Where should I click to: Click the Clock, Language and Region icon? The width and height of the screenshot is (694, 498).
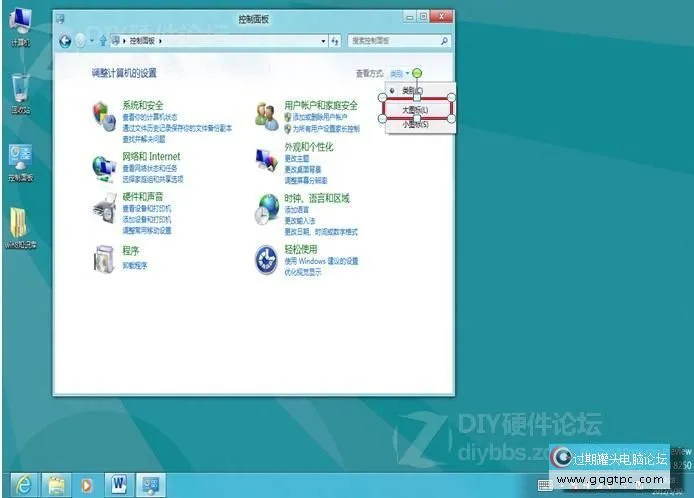pos(267,208)
